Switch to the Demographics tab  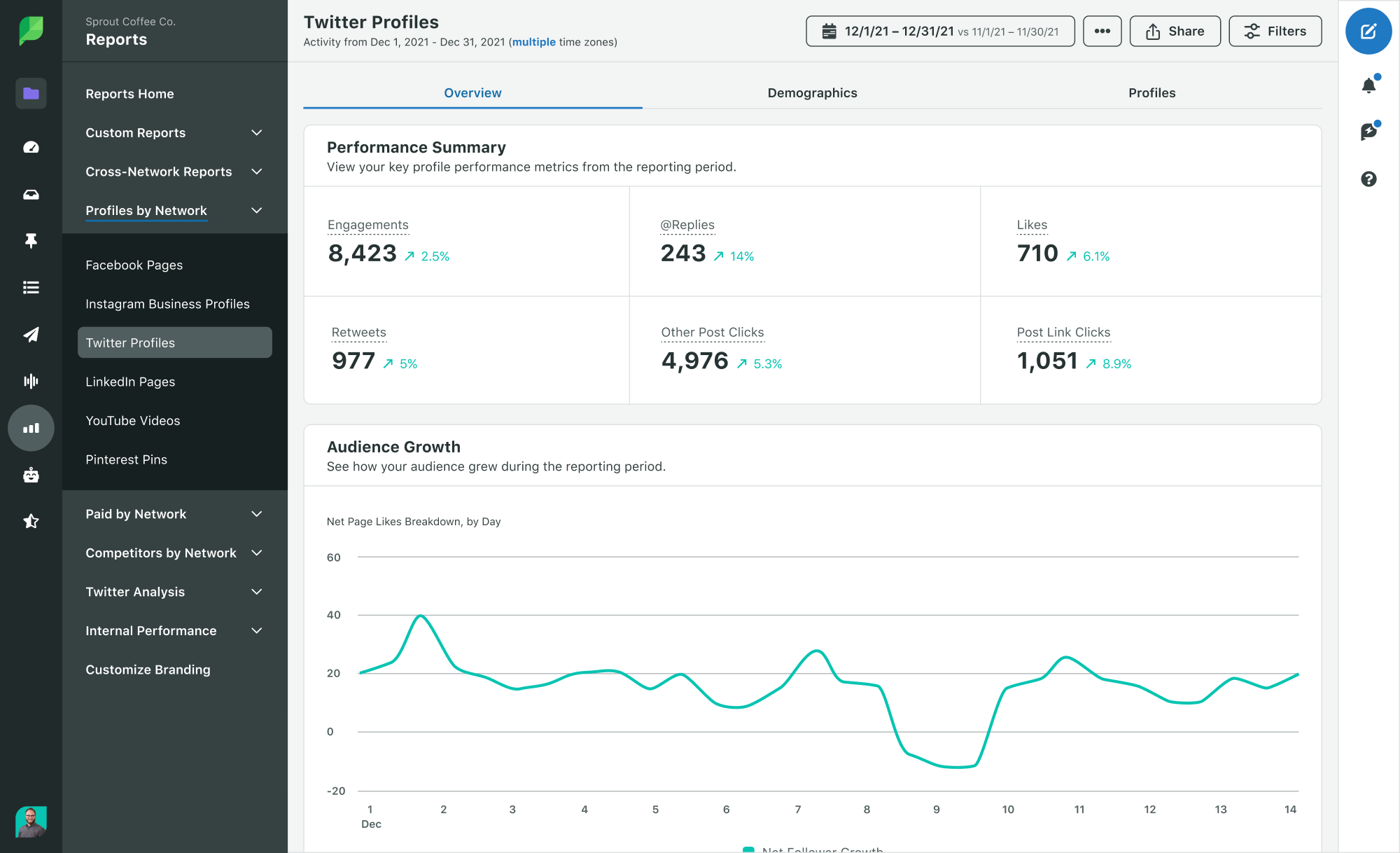[812, 92]
